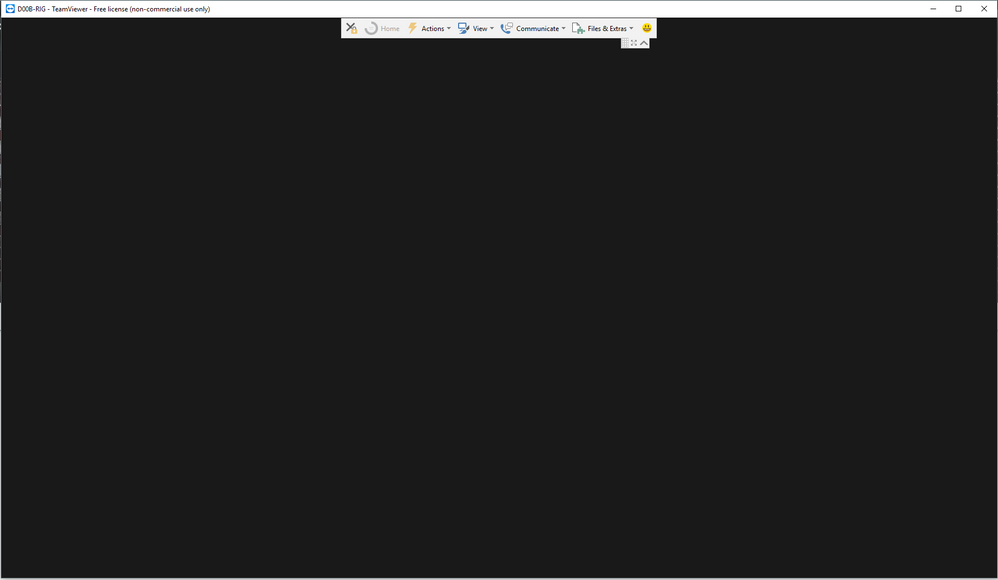Open the Actions dropdown
Screen dimensions: 998x580
click(433, 28)
